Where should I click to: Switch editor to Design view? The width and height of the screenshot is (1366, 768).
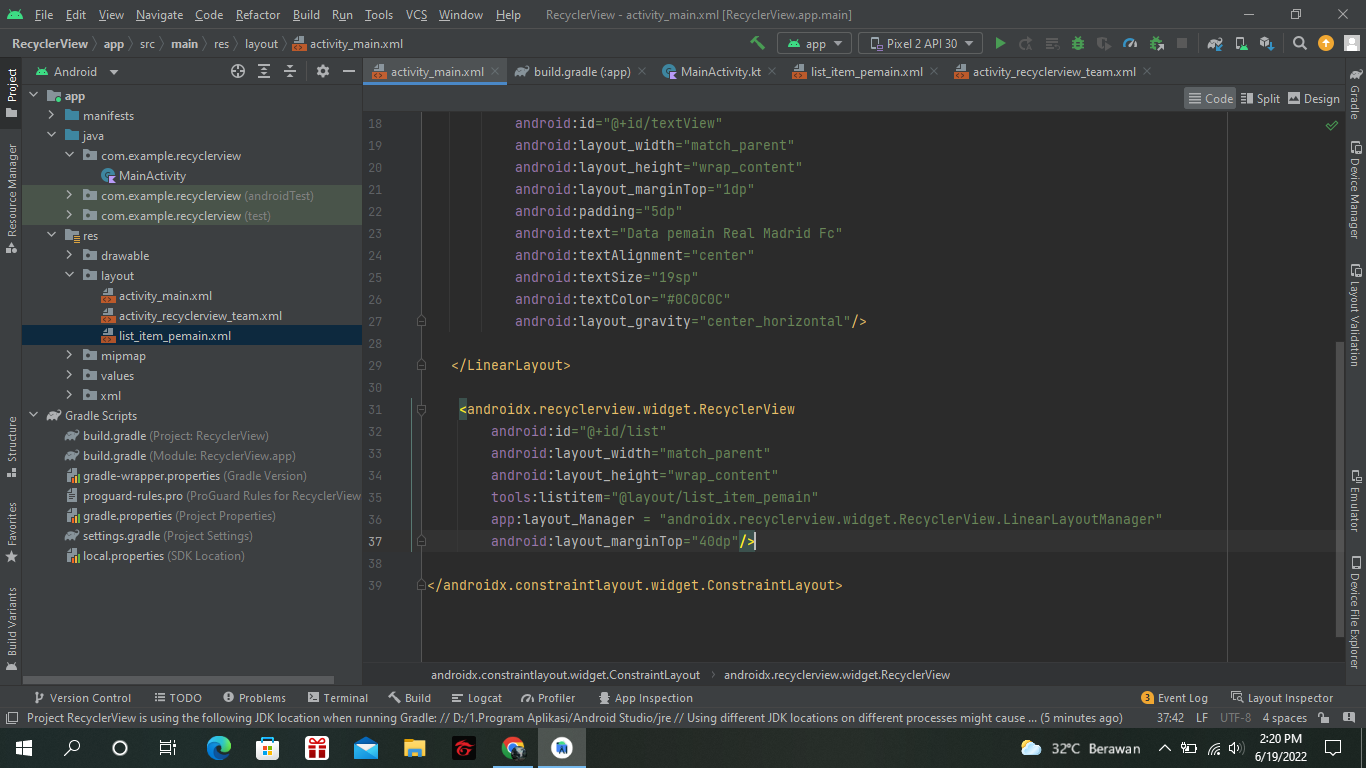coord(1313,98)
